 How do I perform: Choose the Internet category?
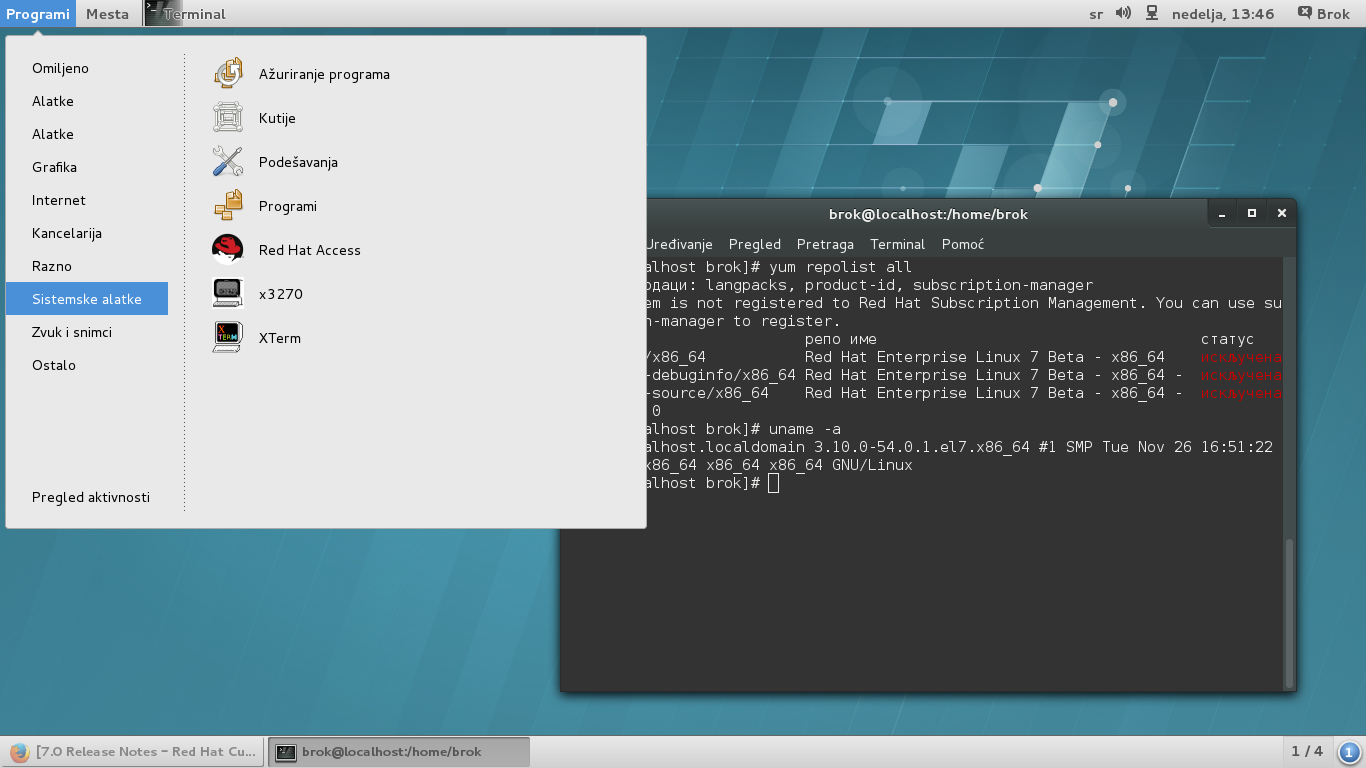87,200
